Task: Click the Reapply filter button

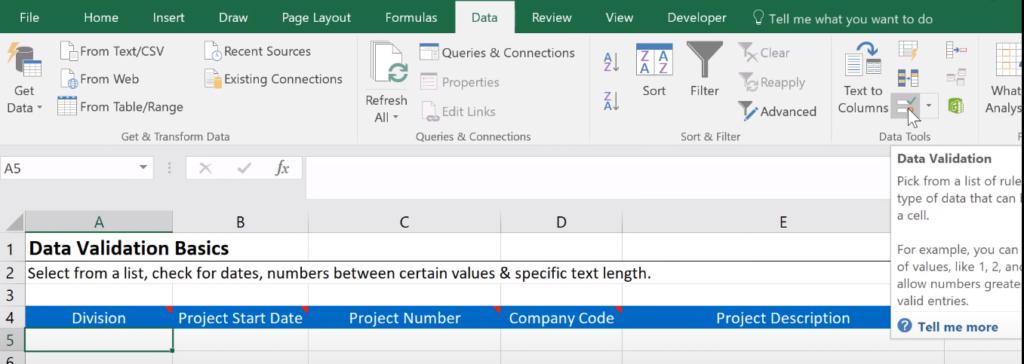Action: 772,83
